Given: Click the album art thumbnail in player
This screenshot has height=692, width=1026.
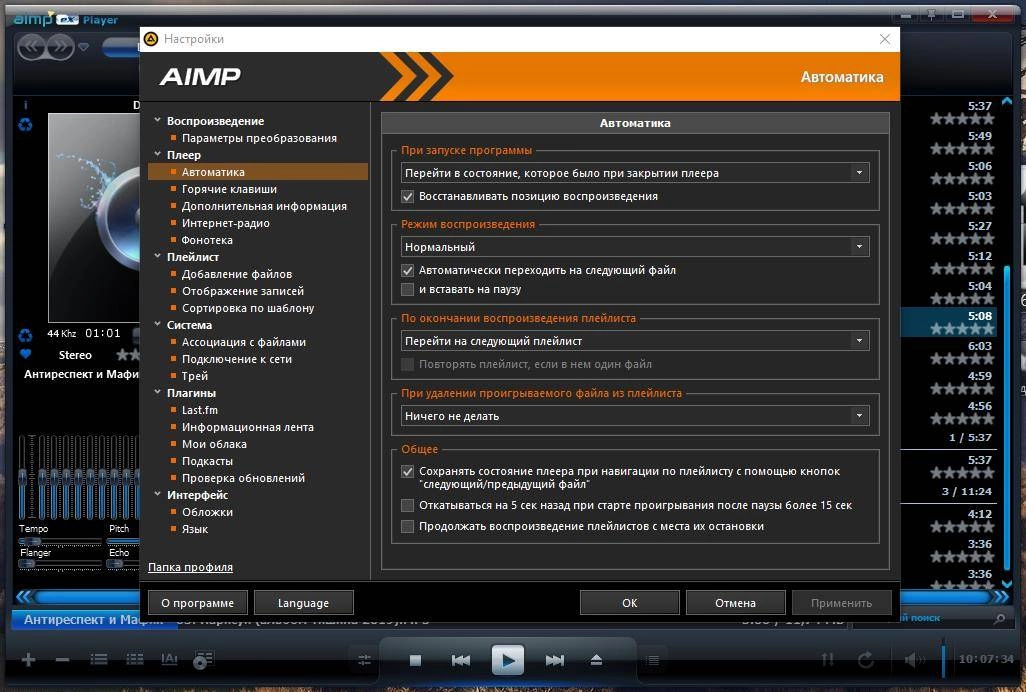Looking at the screenshot, I should pos(94,216).
